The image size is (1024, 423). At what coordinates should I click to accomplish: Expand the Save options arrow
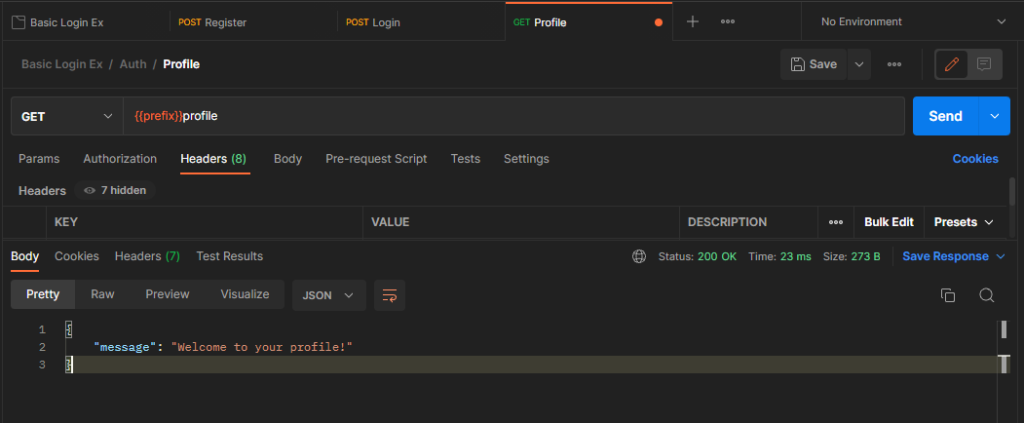859,64
